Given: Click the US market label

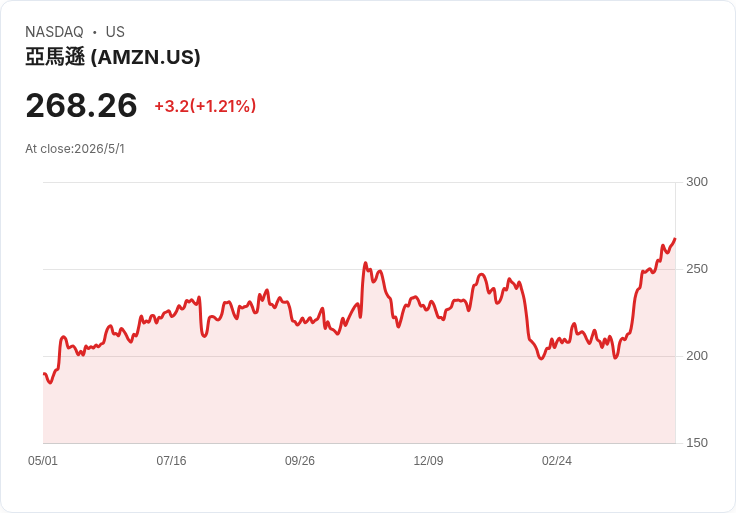Looking at the screenshot, I should tap(115, 32).
